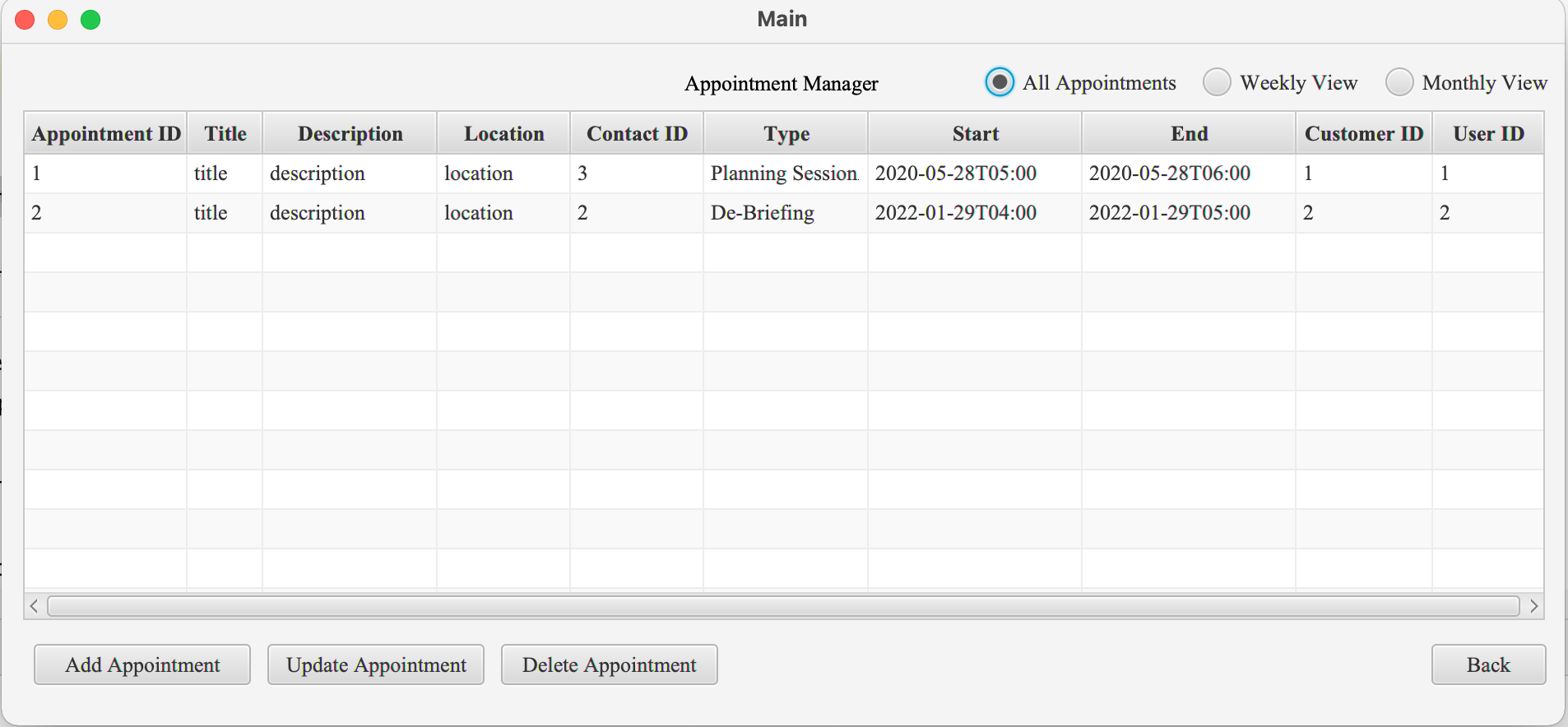The image size is (1568, 727).
Task: Select the De-Briefing appointment row
Action: click(x=784, y=213)
